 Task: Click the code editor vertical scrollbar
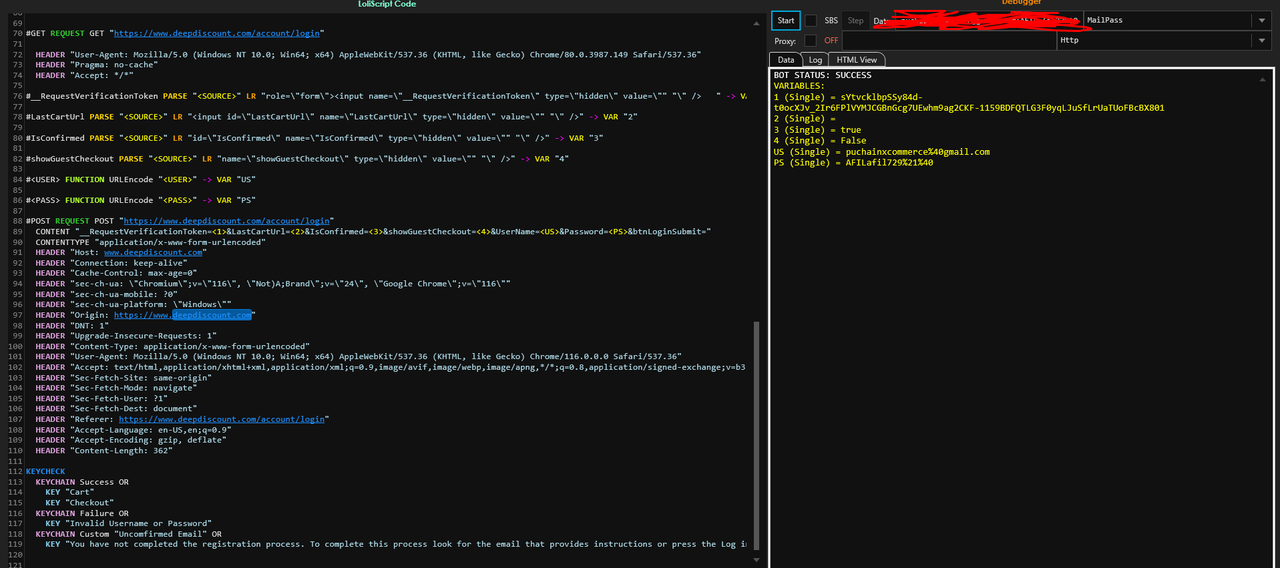tap(756, 435)
